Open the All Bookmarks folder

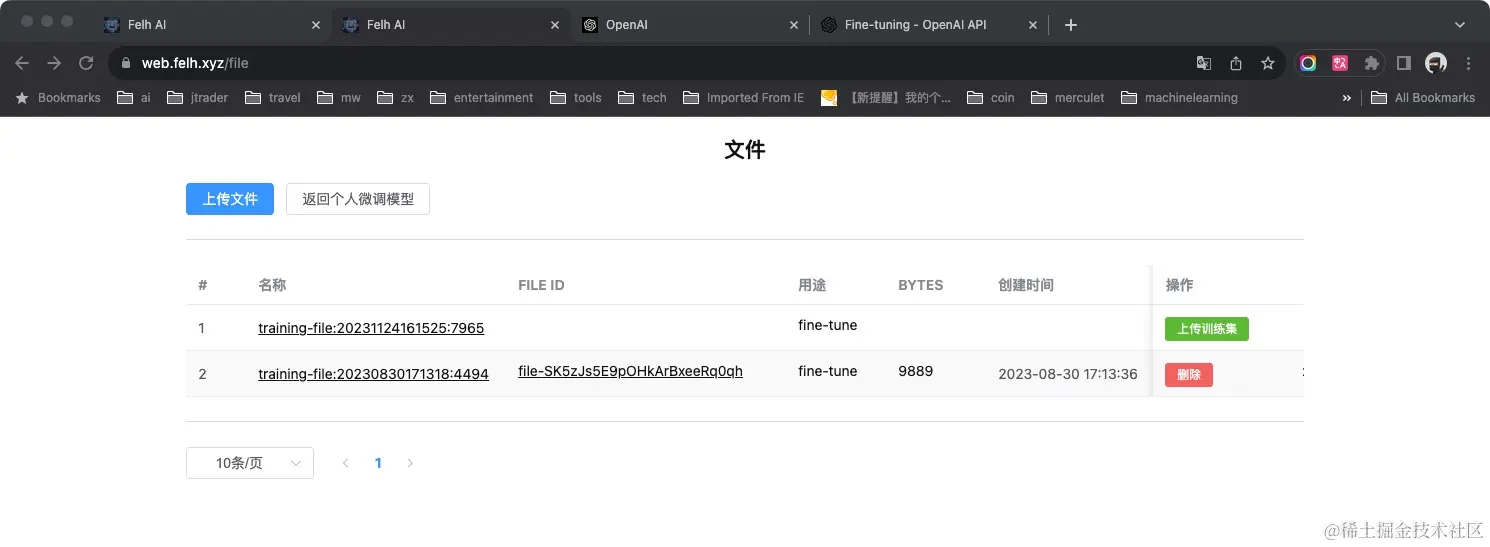coord(1423,98)
